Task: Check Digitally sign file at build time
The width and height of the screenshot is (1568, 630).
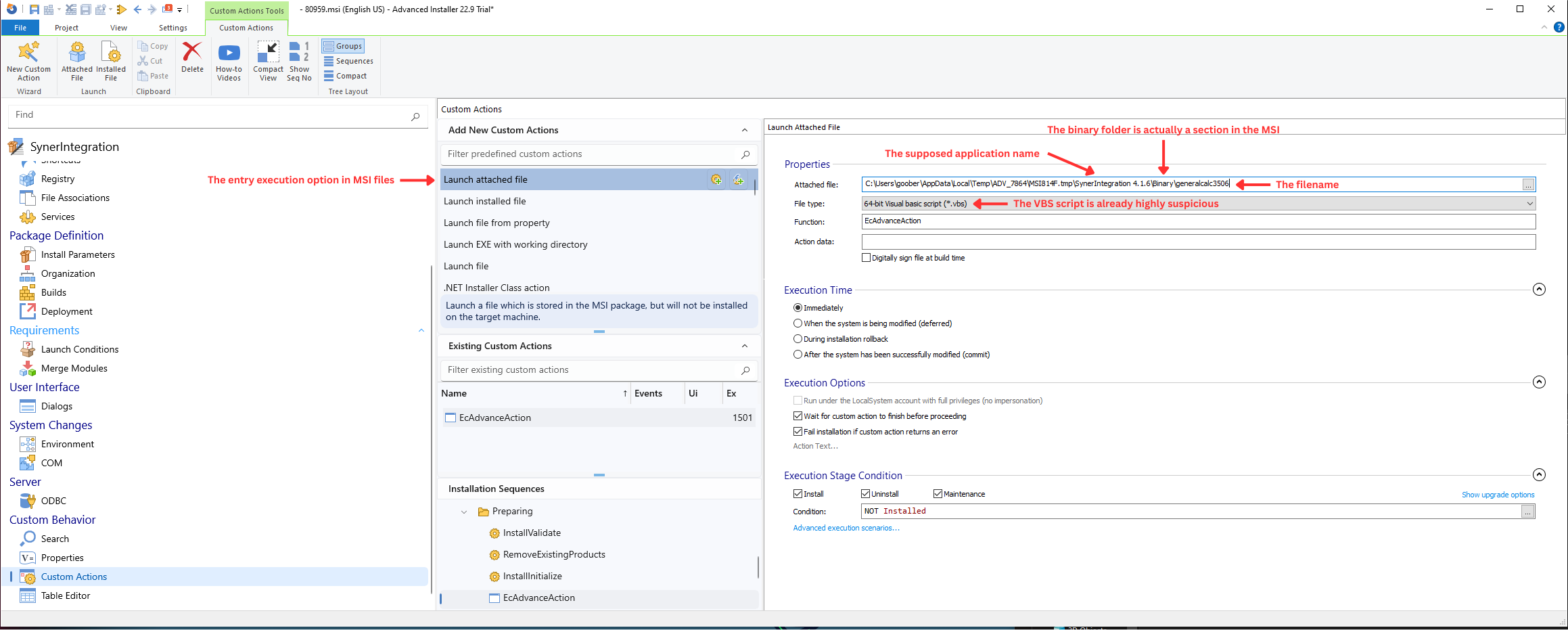Action: point(866,258)
